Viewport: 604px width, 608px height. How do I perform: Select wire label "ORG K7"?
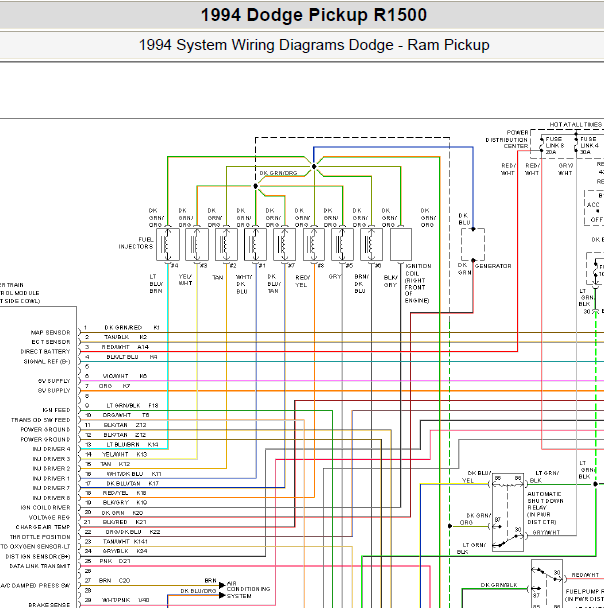(x=114, y=386)
